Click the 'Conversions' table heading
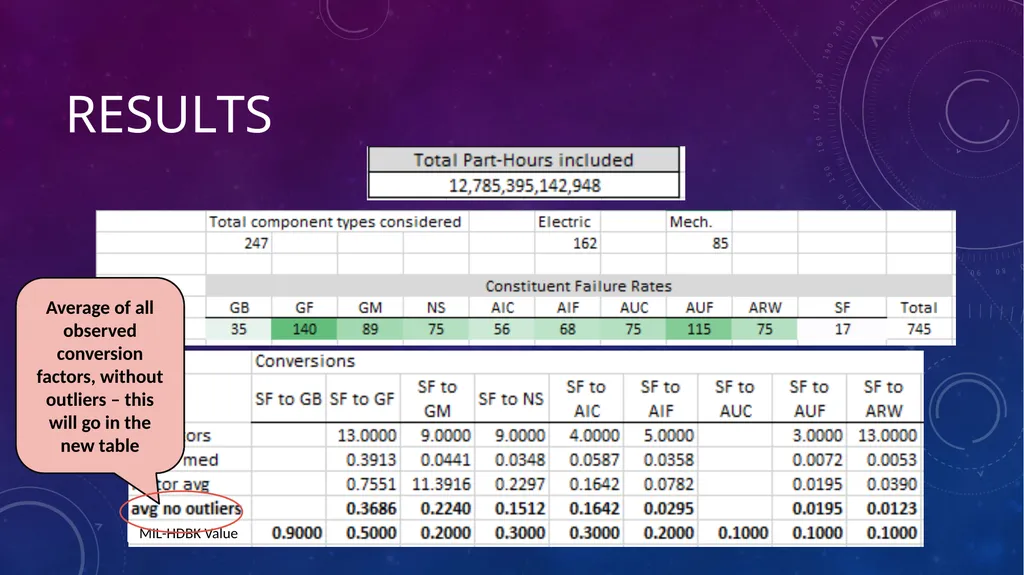The height and width of the screenshot is (575, 1024). coord(305,361)
